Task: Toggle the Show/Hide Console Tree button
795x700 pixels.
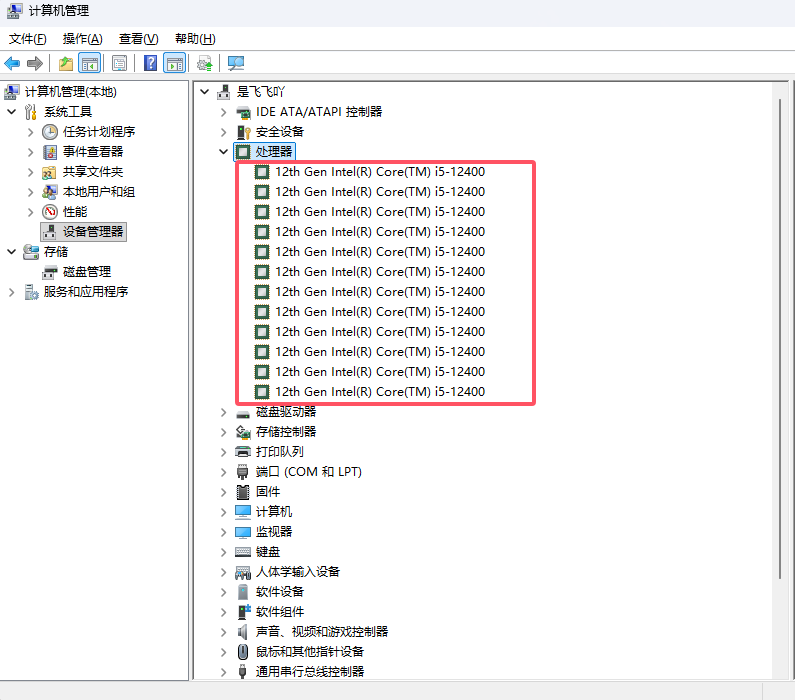Action: 90,64
